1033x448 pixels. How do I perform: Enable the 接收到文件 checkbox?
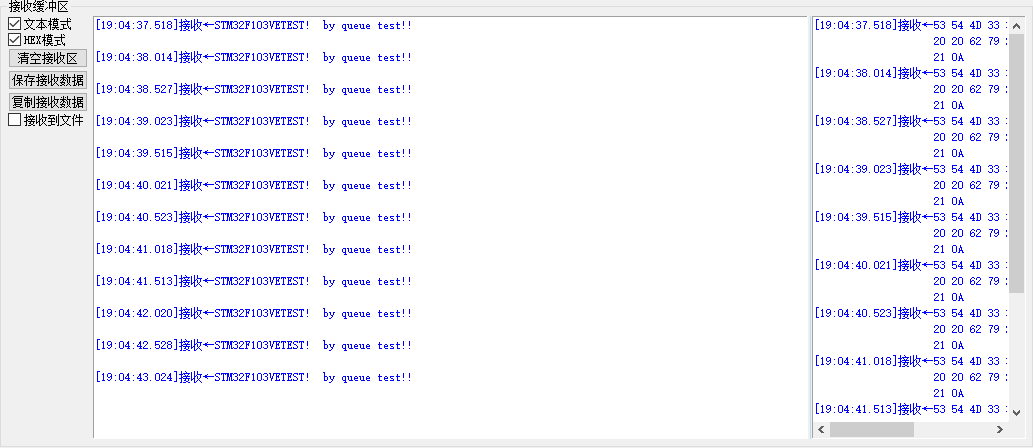15,120
